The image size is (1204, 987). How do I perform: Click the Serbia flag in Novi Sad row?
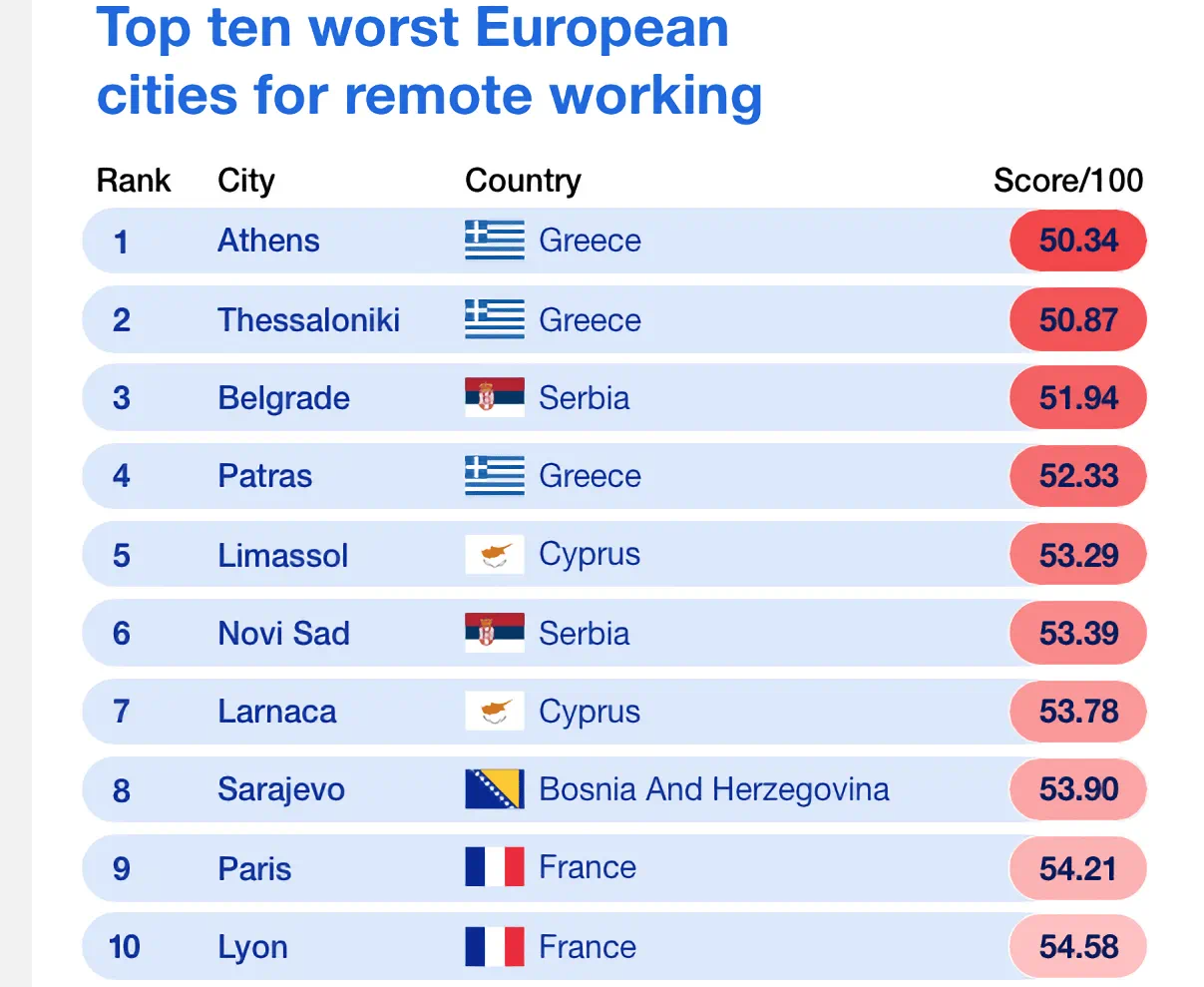point(495,633)
